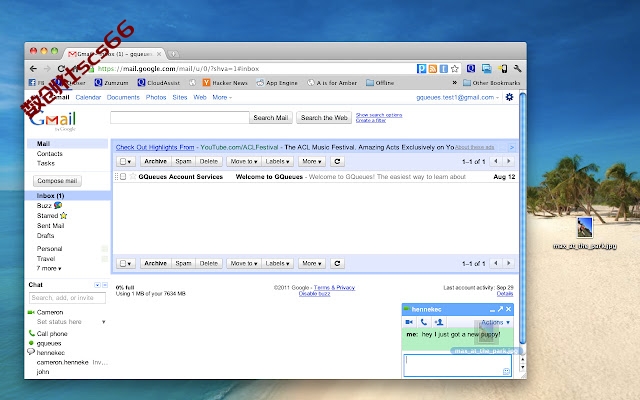This screenshot has height=400, width=640.
Task: Open the Offline bookmarks folder
Action: click(380, 83)
